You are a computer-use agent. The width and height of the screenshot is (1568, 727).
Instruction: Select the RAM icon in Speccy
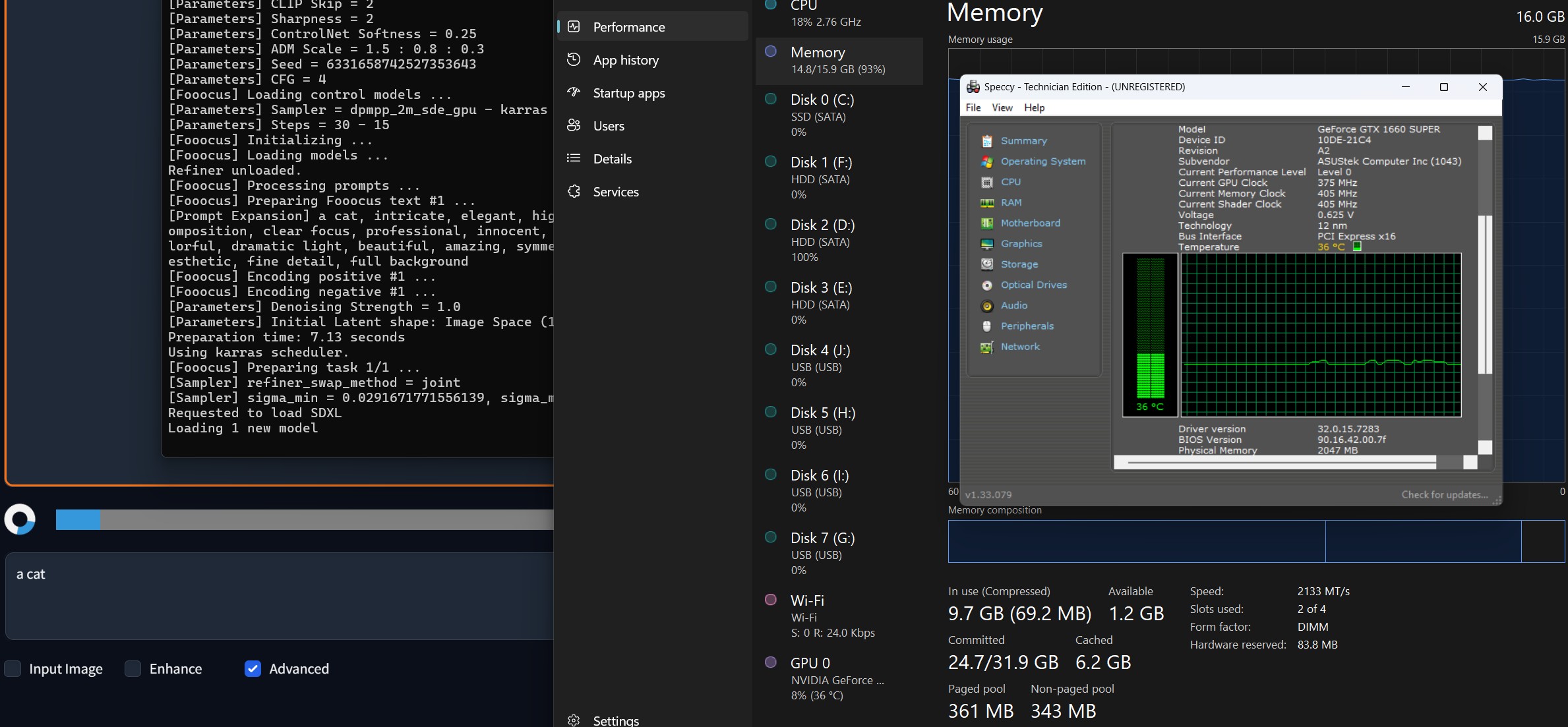pos(987,203)
